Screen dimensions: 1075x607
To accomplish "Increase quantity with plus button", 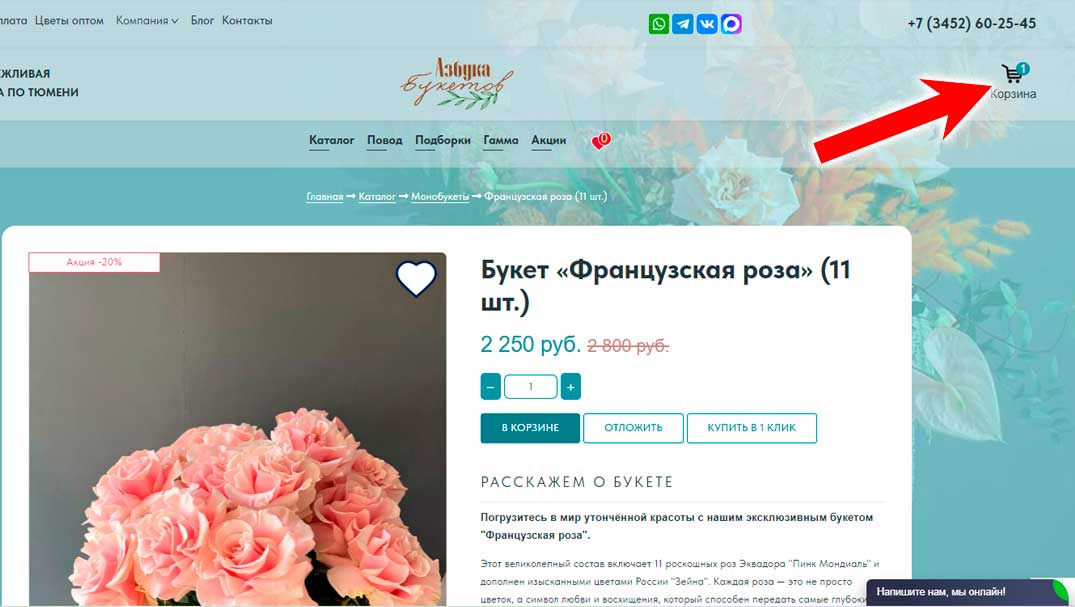I will click(x=570, y=387).
